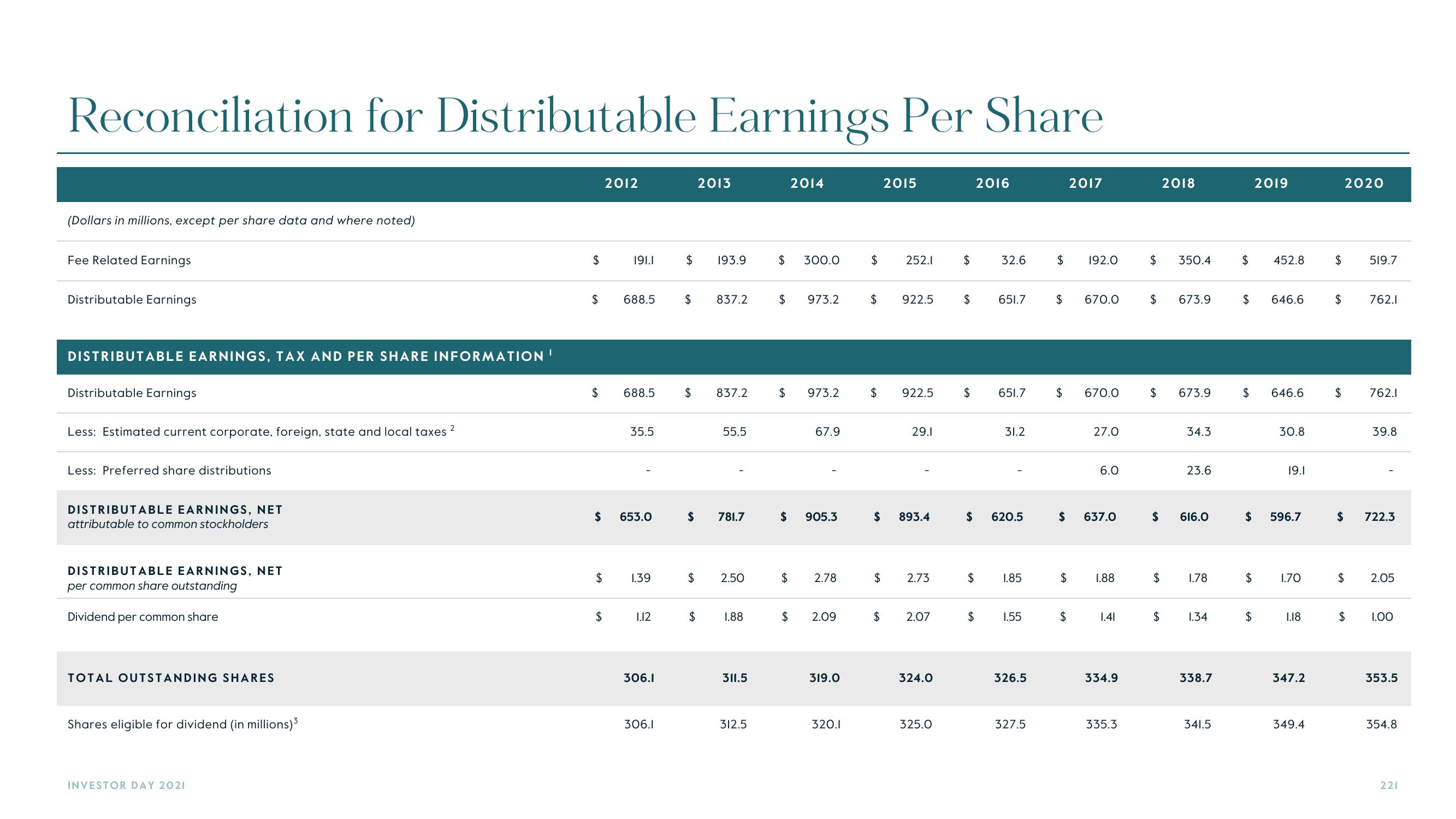Click Fee Related Earnings value 191.1
This screenshot has height=819, width=1456.
[x=643, y=260]
